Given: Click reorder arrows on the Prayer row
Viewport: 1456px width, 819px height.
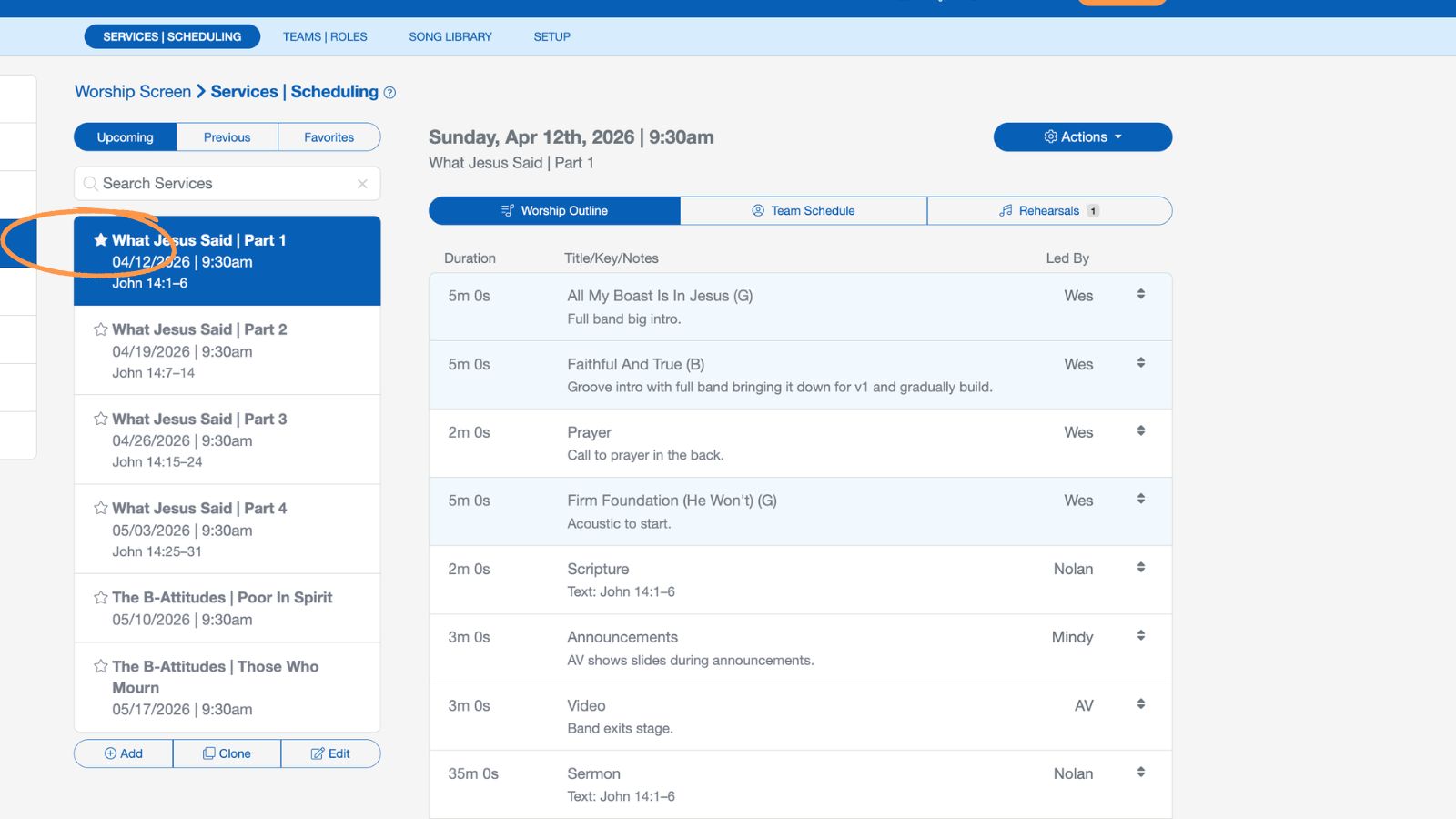Looking at the screenshot, I should (1140, 431).
